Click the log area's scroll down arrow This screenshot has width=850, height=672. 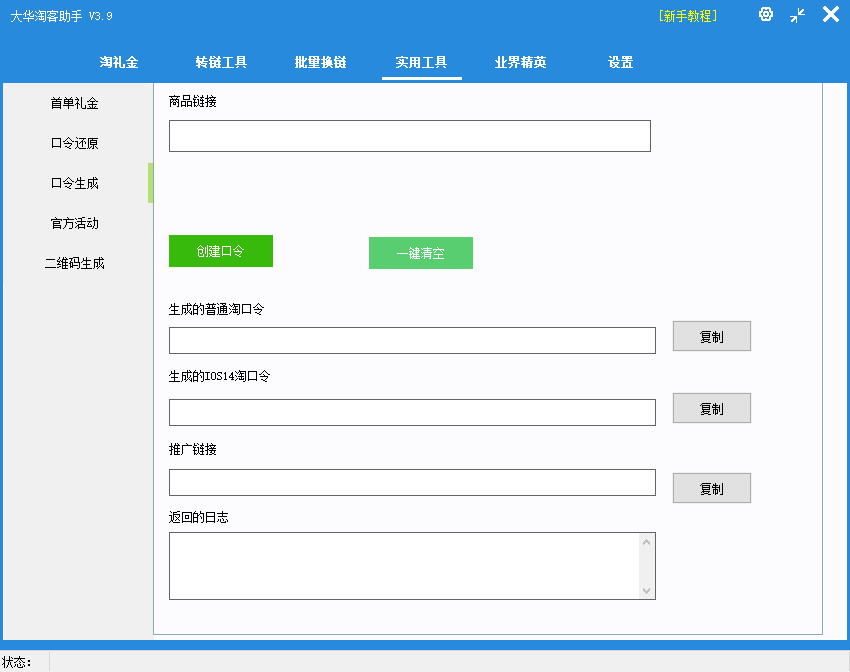pyautogui.click(x=646, y=591)
